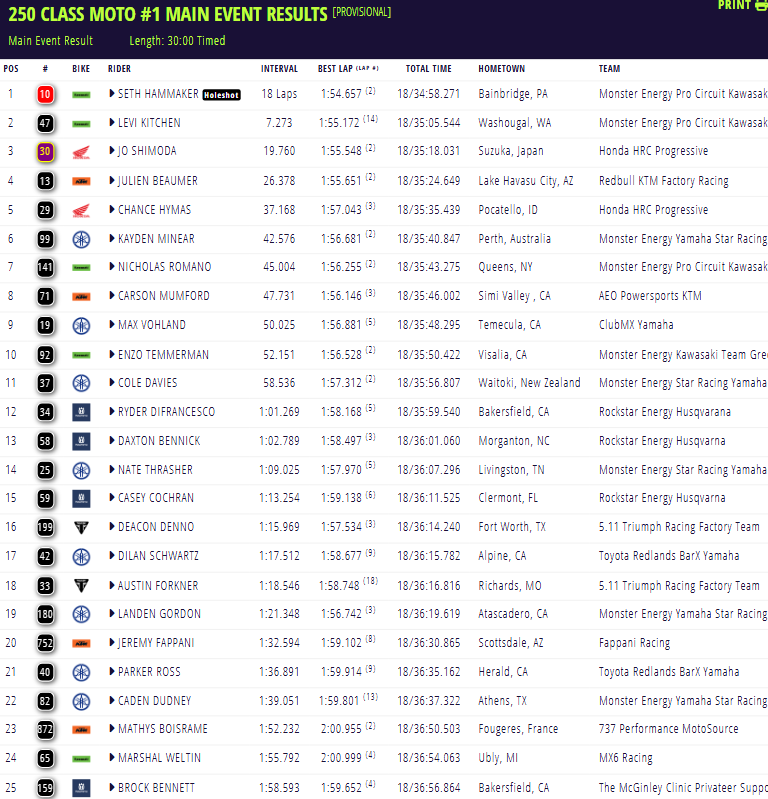Expand Caden Dudney's row arrow

tap(112, 701)
